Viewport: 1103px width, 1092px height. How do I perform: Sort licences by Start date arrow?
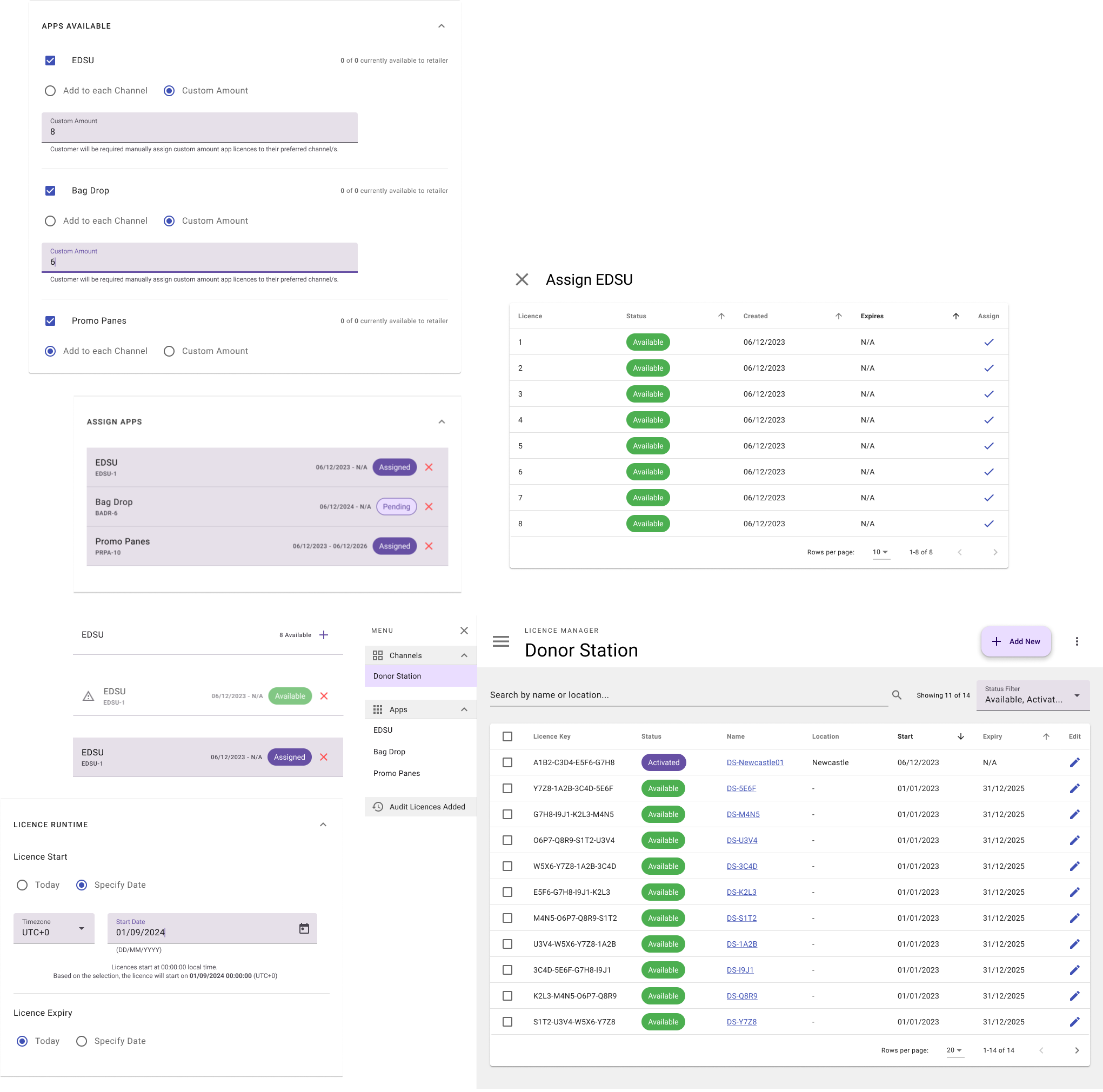tap(961, 736)
